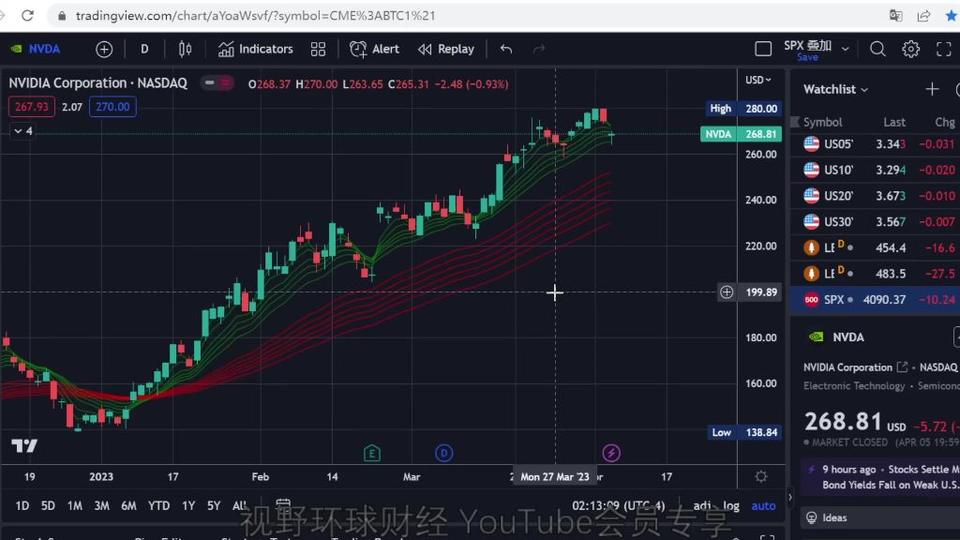This screenshot has height=540, width=960.
Task: Open the go to date calendar icon
Action: [283, 505]
